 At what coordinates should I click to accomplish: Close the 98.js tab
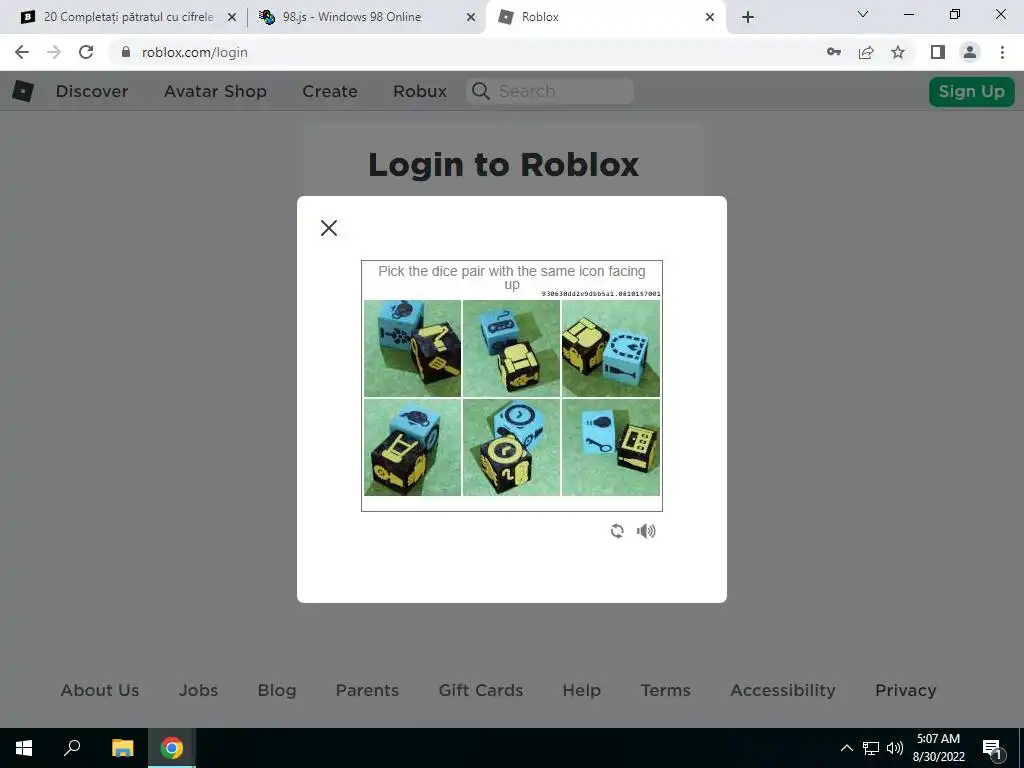471,18
